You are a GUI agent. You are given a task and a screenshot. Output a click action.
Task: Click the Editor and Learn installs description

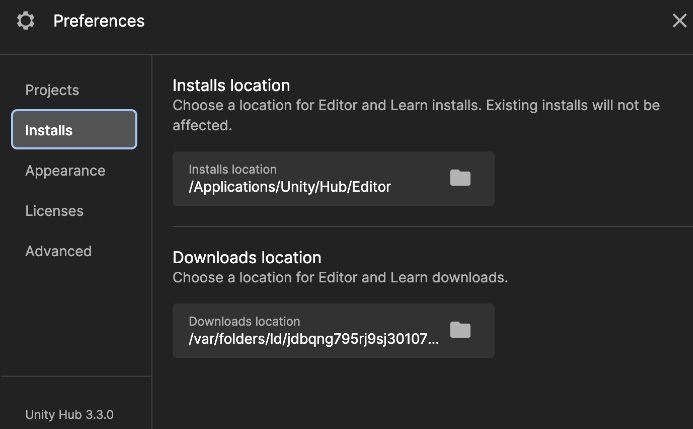(x=416, y=115)
